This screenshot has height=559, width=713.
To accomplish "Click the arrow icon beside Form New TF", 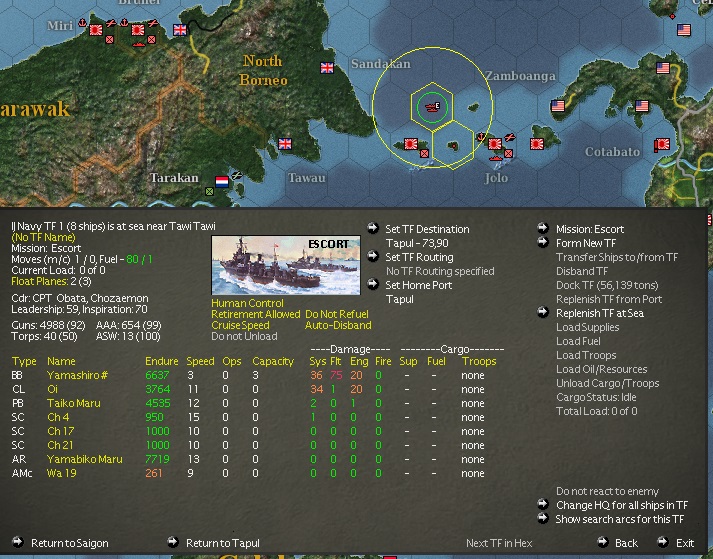I will [543, 242].
